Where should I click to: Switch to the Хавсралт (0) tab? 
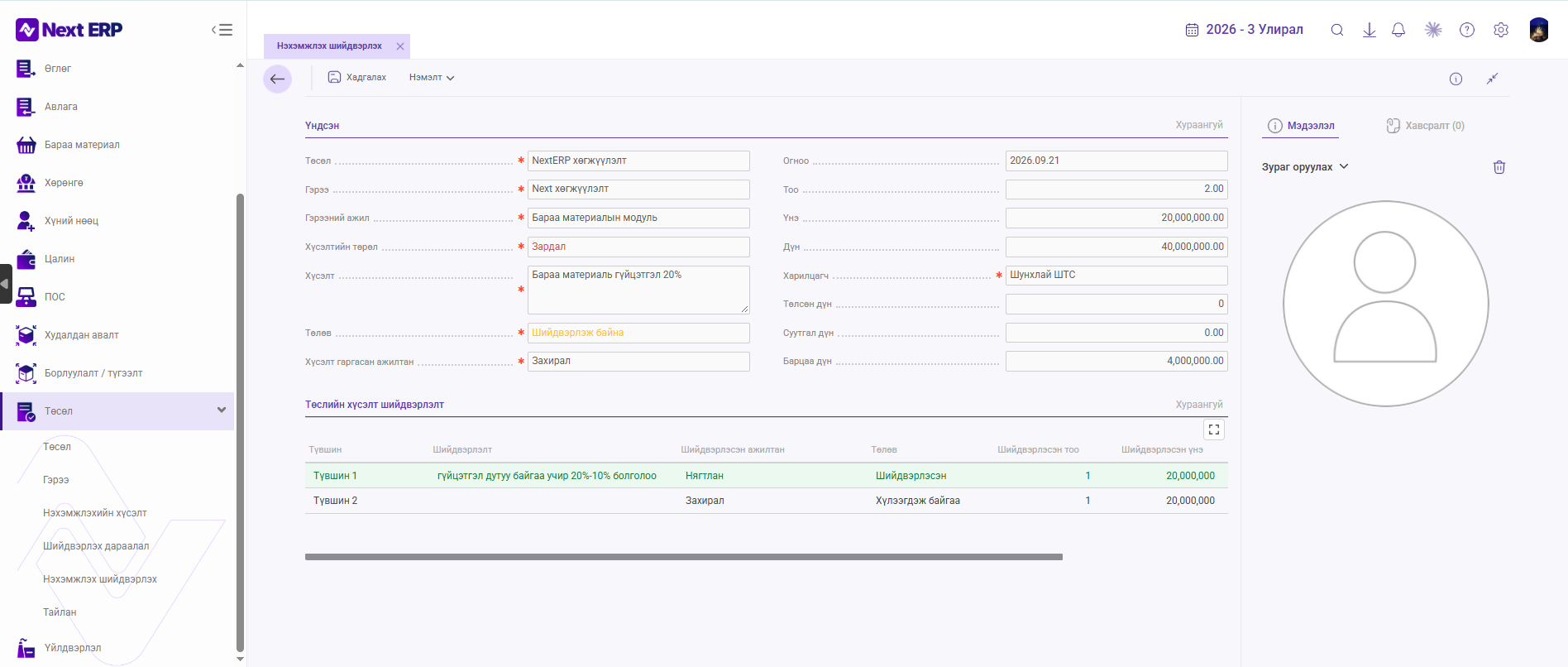[x=1426, y=126]
